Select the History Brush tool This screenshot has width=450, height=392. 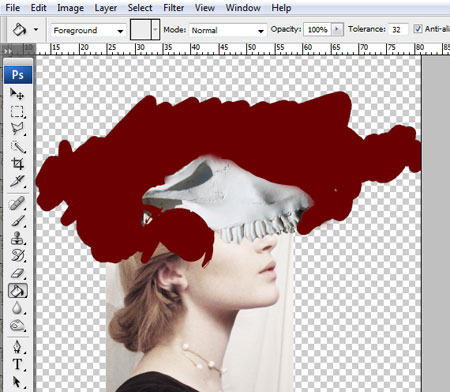[17, 256]
